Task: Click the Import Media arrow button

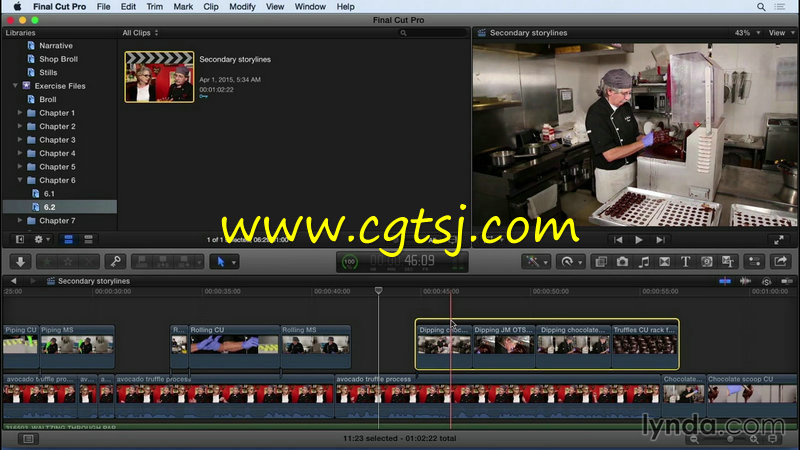Action: coord(20,262)
